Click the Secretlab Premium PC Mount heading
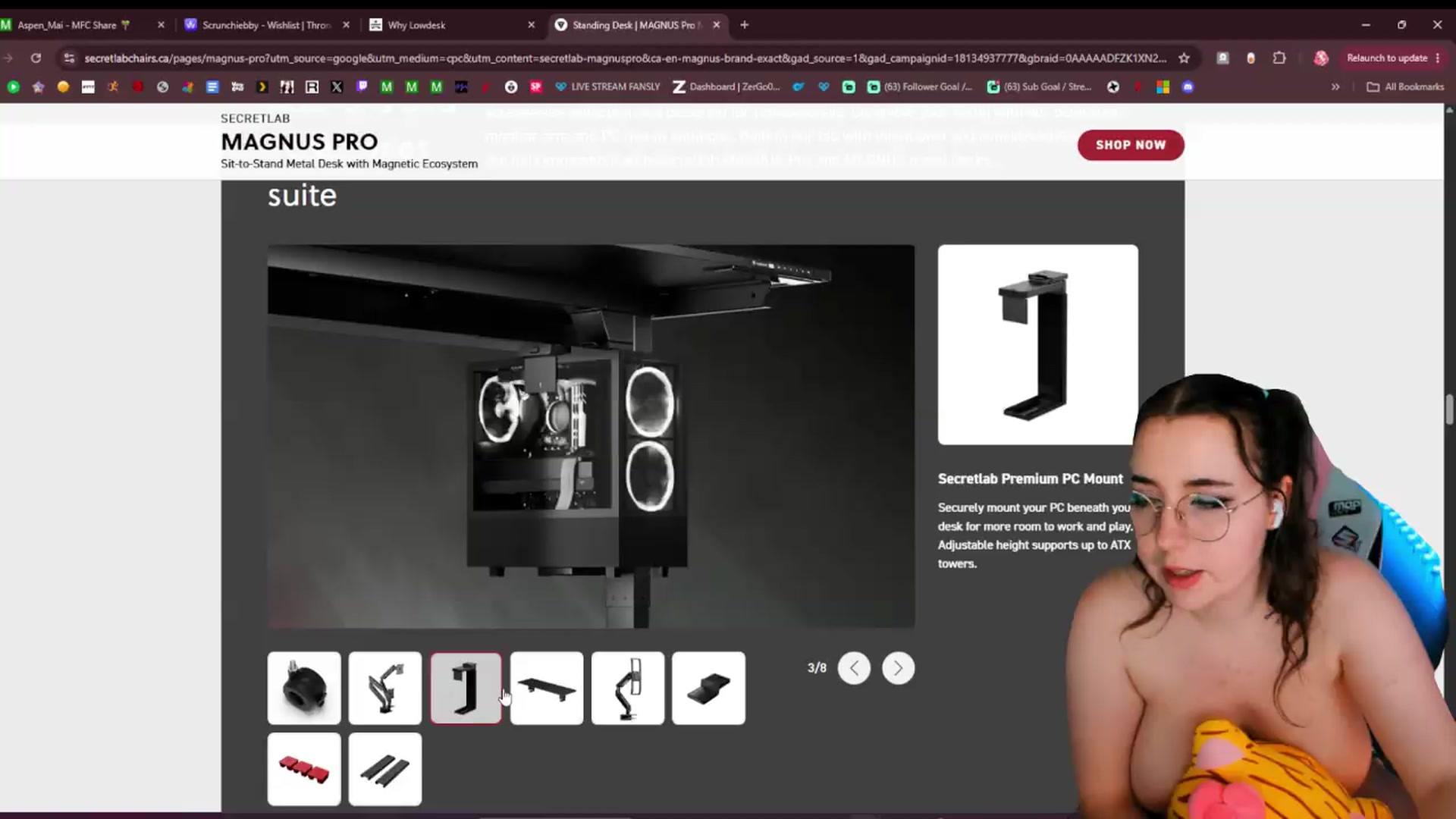Screen dimensions: 1456x819 point(1030,479)
